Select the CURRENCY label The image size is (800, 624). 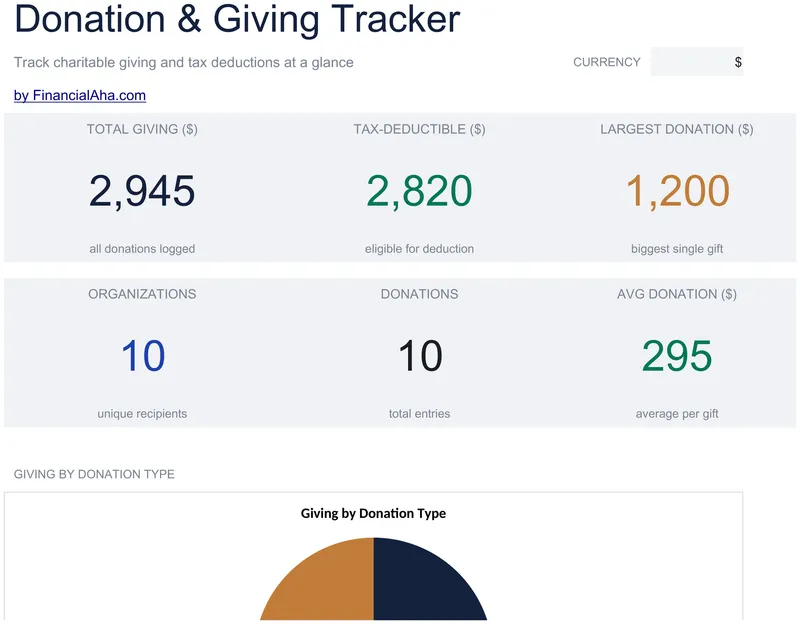tap(607, 62)
